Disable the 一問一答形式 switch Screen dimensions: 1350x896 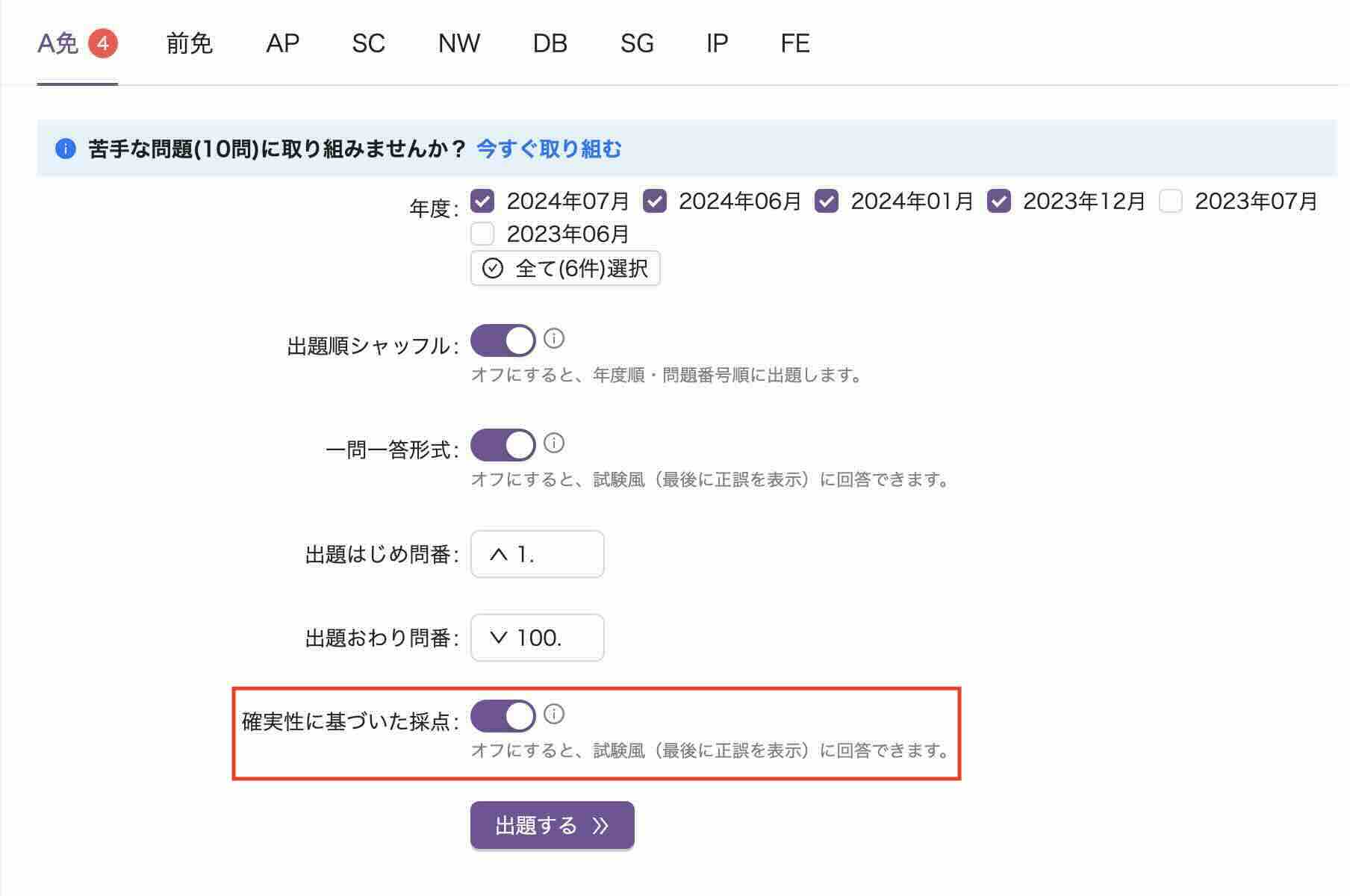(503, 446)
